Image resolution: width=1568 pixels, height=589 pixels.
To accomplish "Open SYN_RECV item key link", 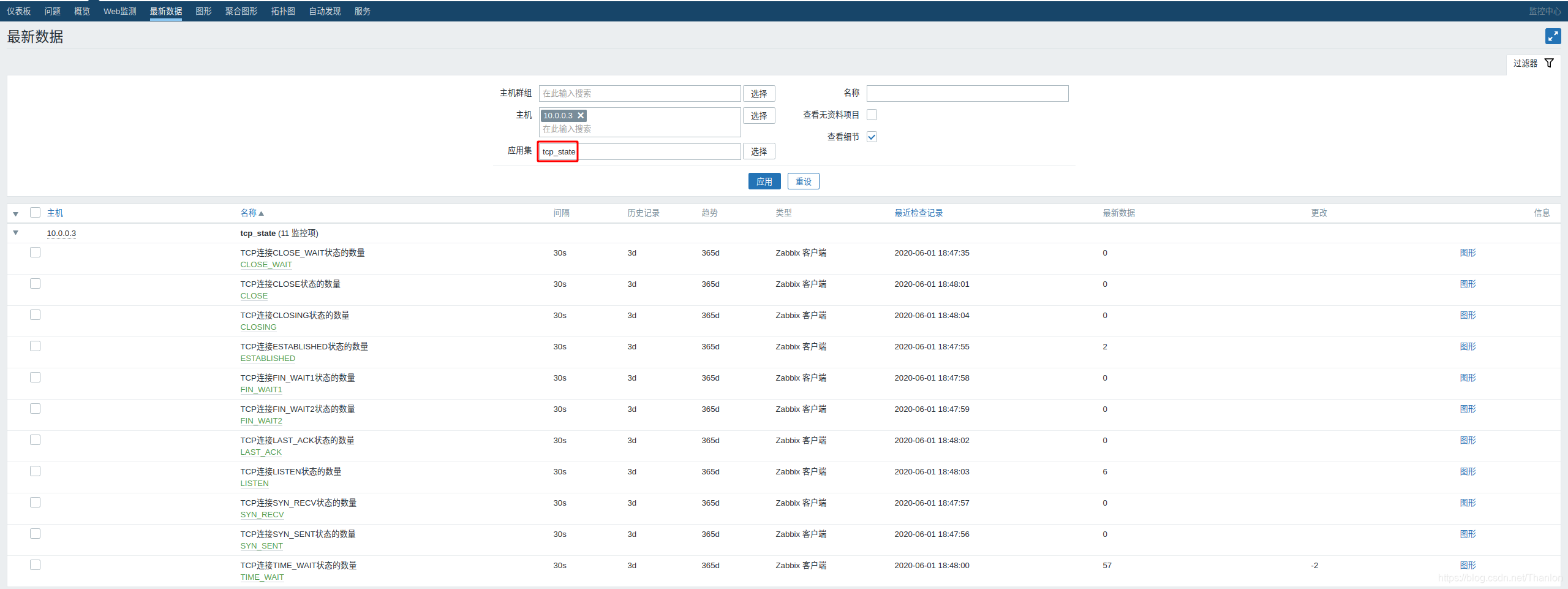I will pos(262,515).
